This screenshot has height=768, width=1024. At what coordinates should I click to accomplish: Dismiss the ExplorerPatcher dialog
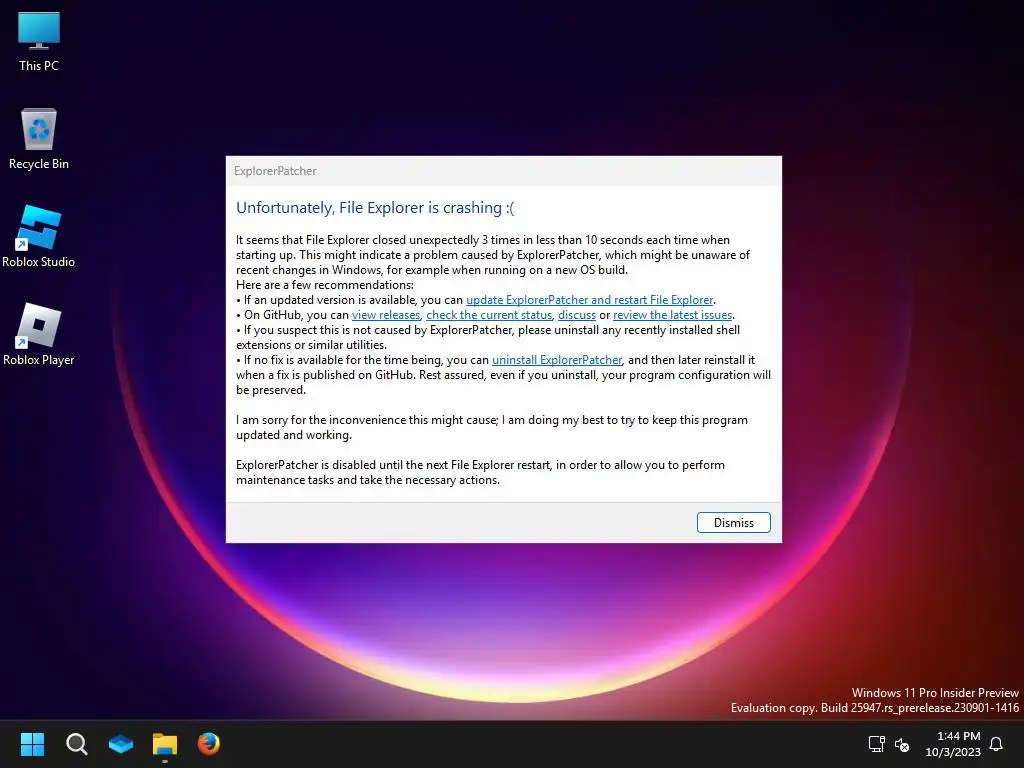pyautogui.click(x=733, y=522)
